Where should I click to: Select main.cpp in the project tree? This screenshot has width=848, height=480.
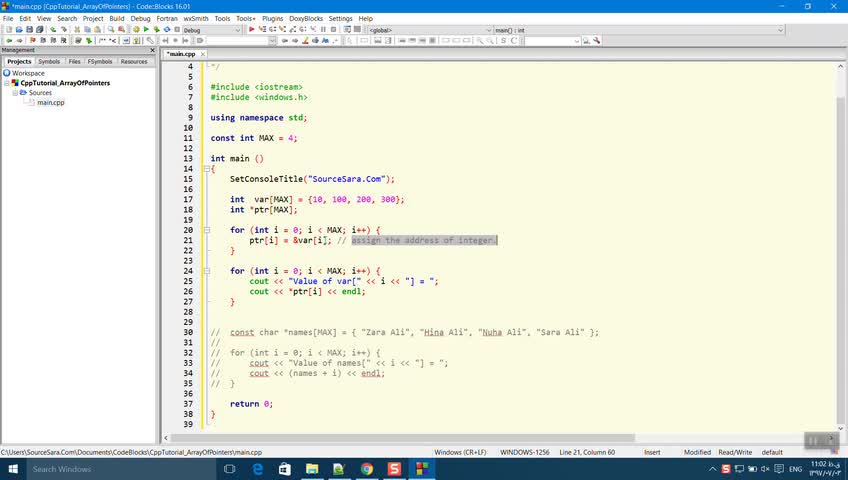click(50, 102)
